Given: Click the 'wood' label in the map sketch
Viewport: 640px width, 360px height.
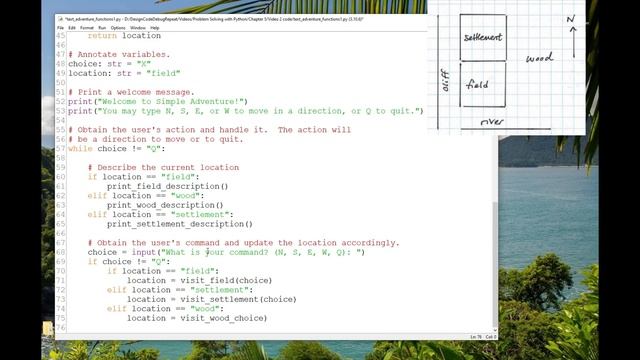Looking at the screenshot, I should pos(539,58).
